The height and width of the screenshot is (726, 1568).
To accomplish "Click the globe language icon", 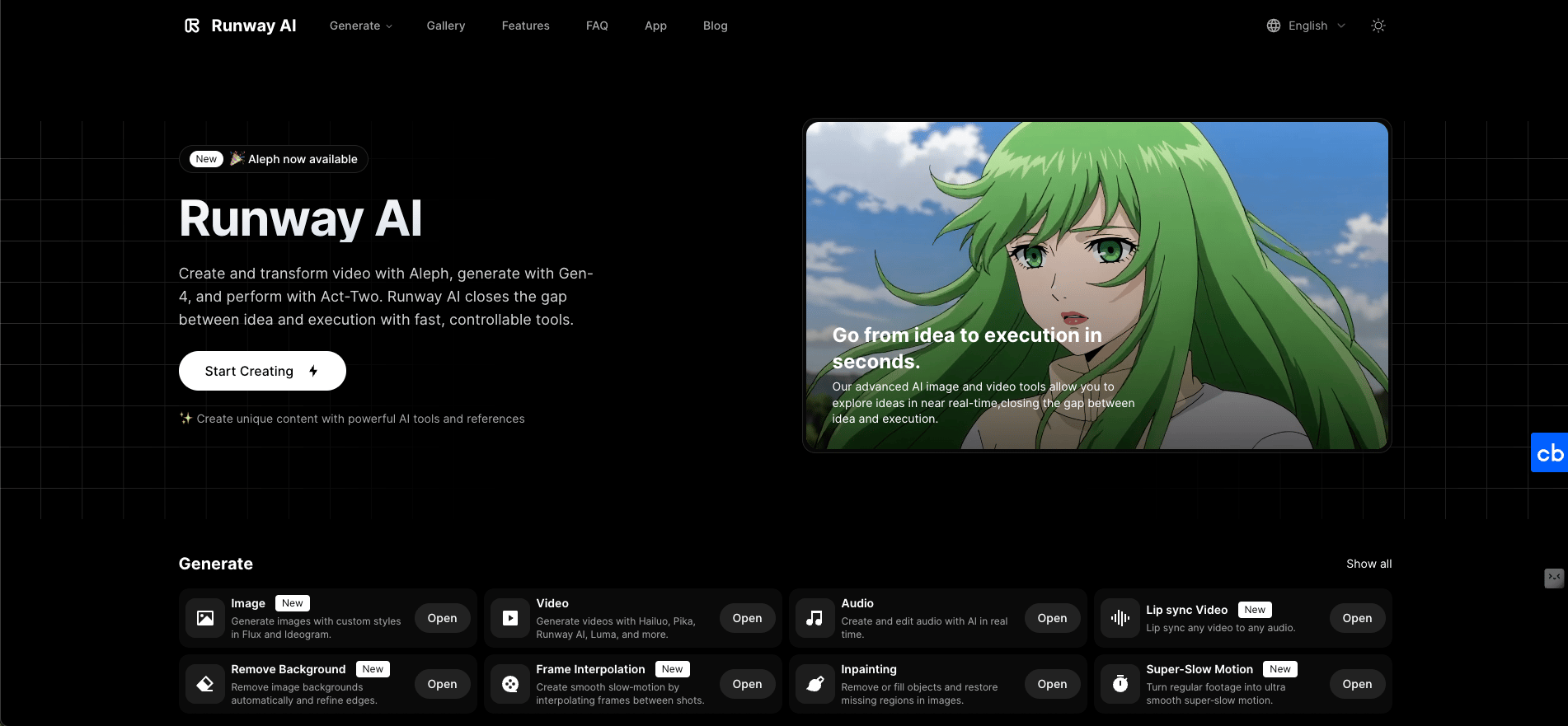I will [x=1274, y=26].
